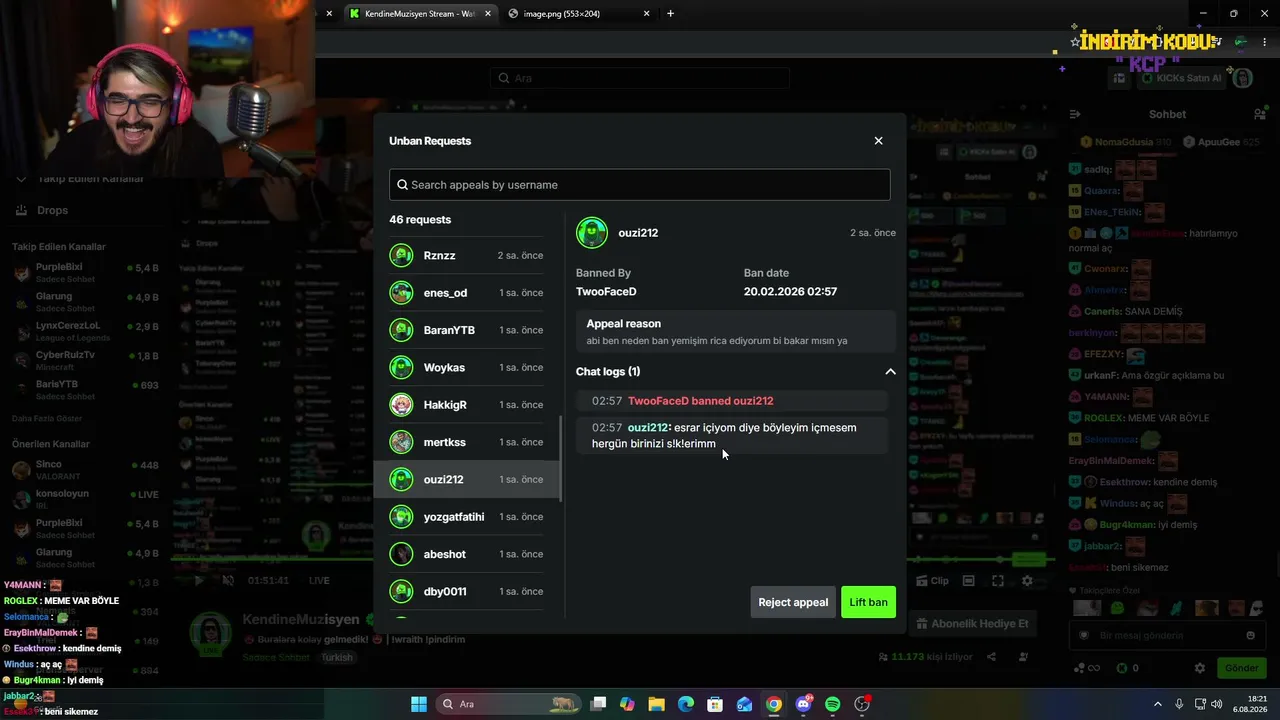Viewport: 1280px width, 720px height.
Task: Click the abeshot avatar icon
Action: tap(401, 554)
